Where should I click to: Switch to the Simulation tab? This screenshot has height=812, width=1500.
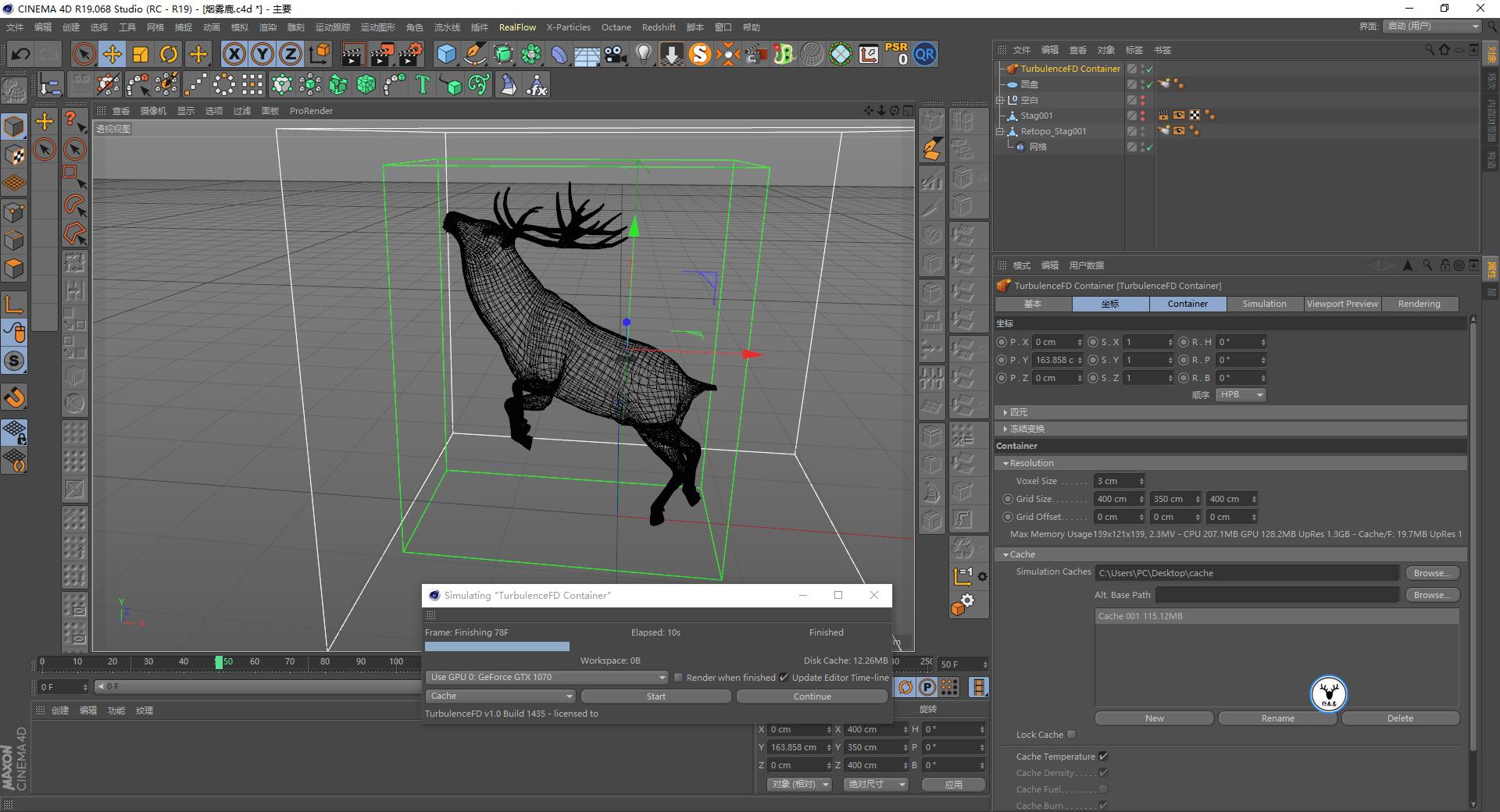(x=1263, y=304)
